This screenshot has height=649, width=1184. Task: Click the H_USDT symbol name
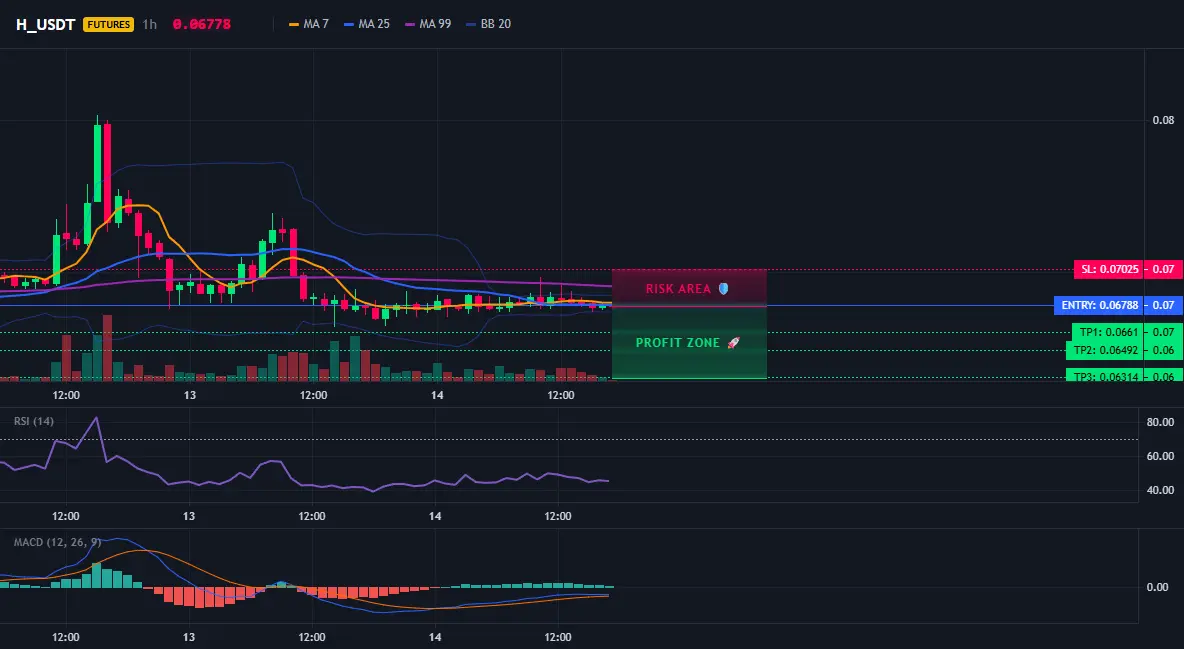[x=45, y=24]
